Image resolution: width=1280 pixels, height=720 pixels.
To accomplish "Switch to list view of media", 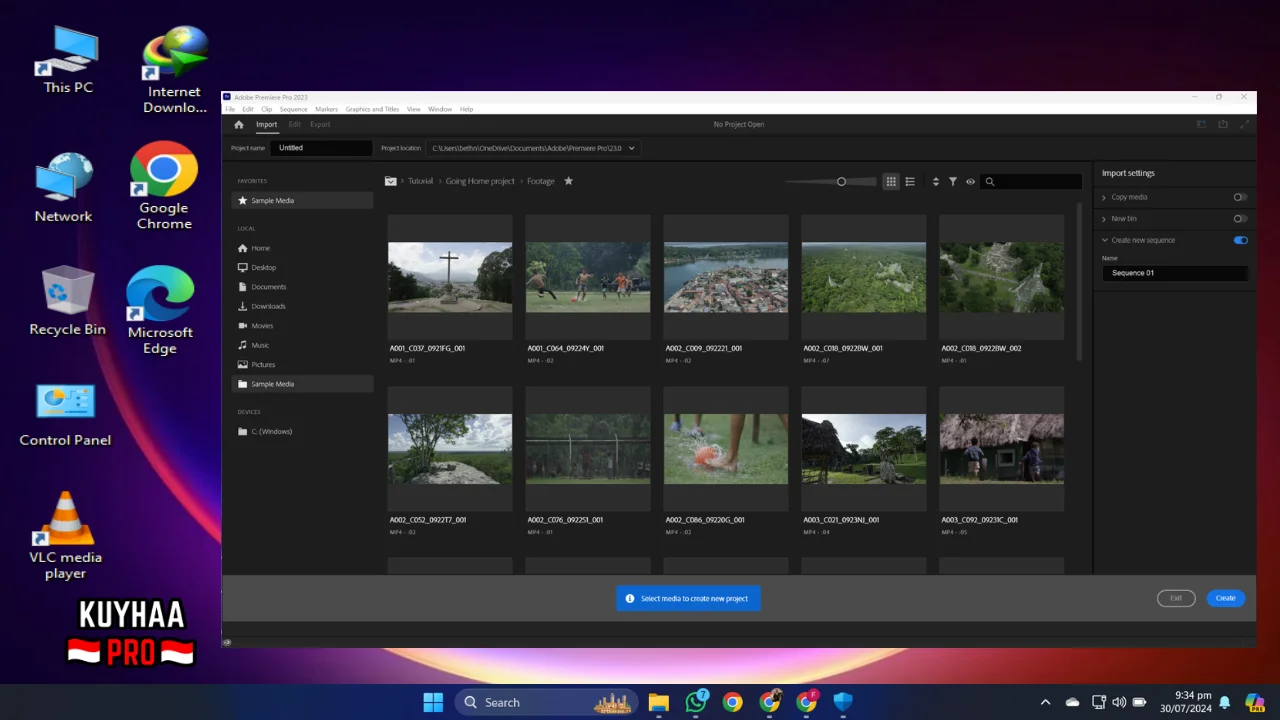I will tap(910, 182).
